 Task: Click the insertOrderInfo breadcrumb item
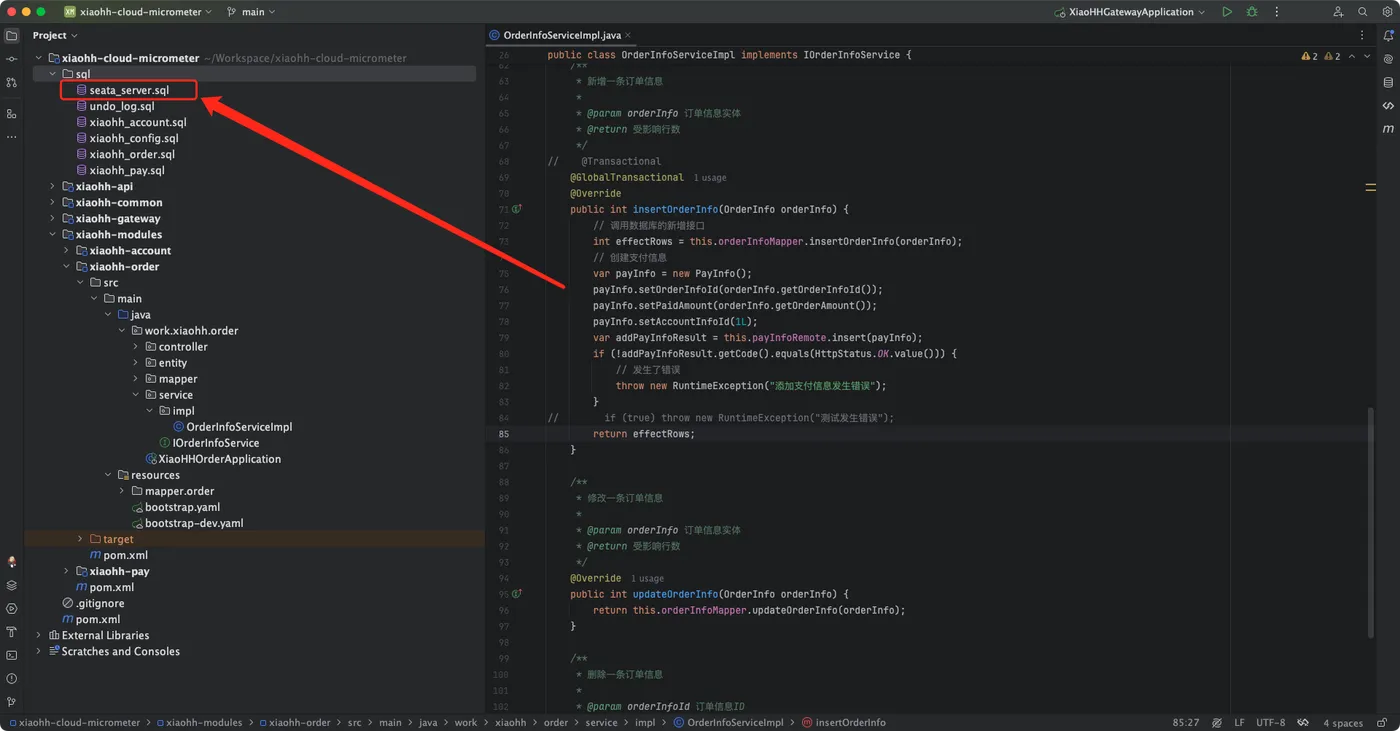[x=843, y=723]
